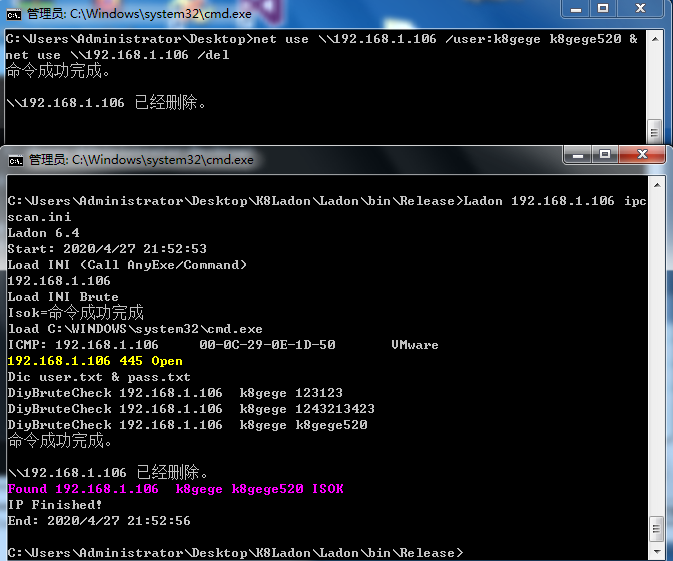This screenshot has height=561, width=673.
Task: Close the top cmd.exe window
Action: click(x=641, y=8)
